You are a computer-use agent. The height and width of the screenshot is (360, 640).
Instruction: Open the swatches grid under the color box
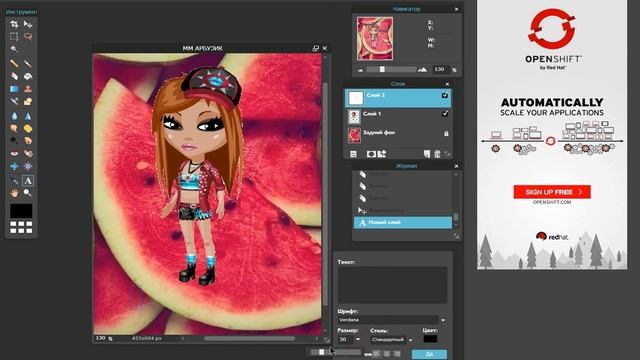pyautogui.click(x=21, y=227)
